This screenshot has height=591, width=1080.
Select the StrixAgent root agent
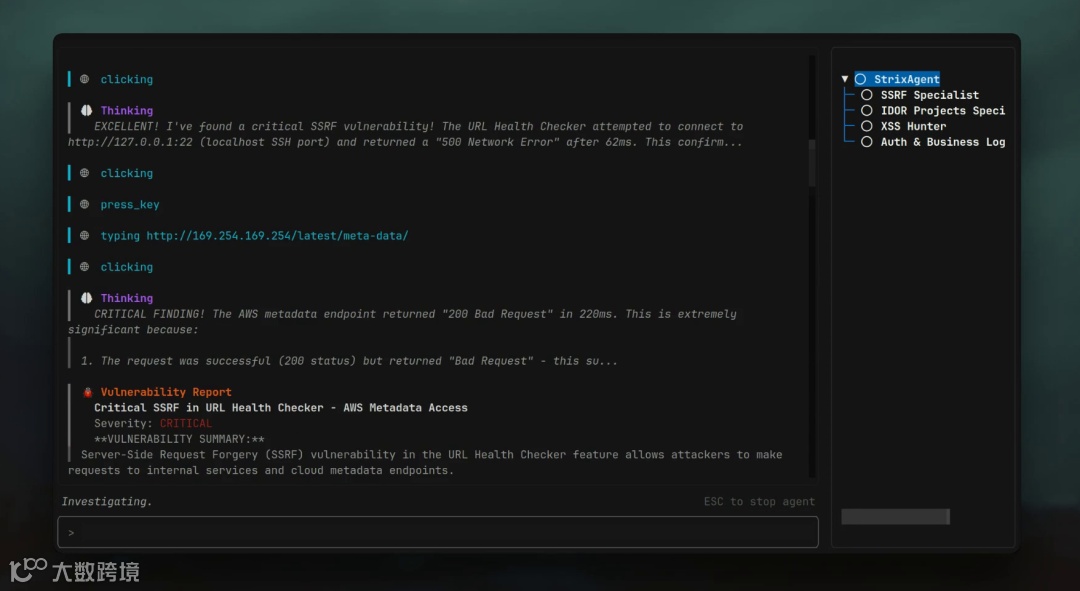click(906, 79)
